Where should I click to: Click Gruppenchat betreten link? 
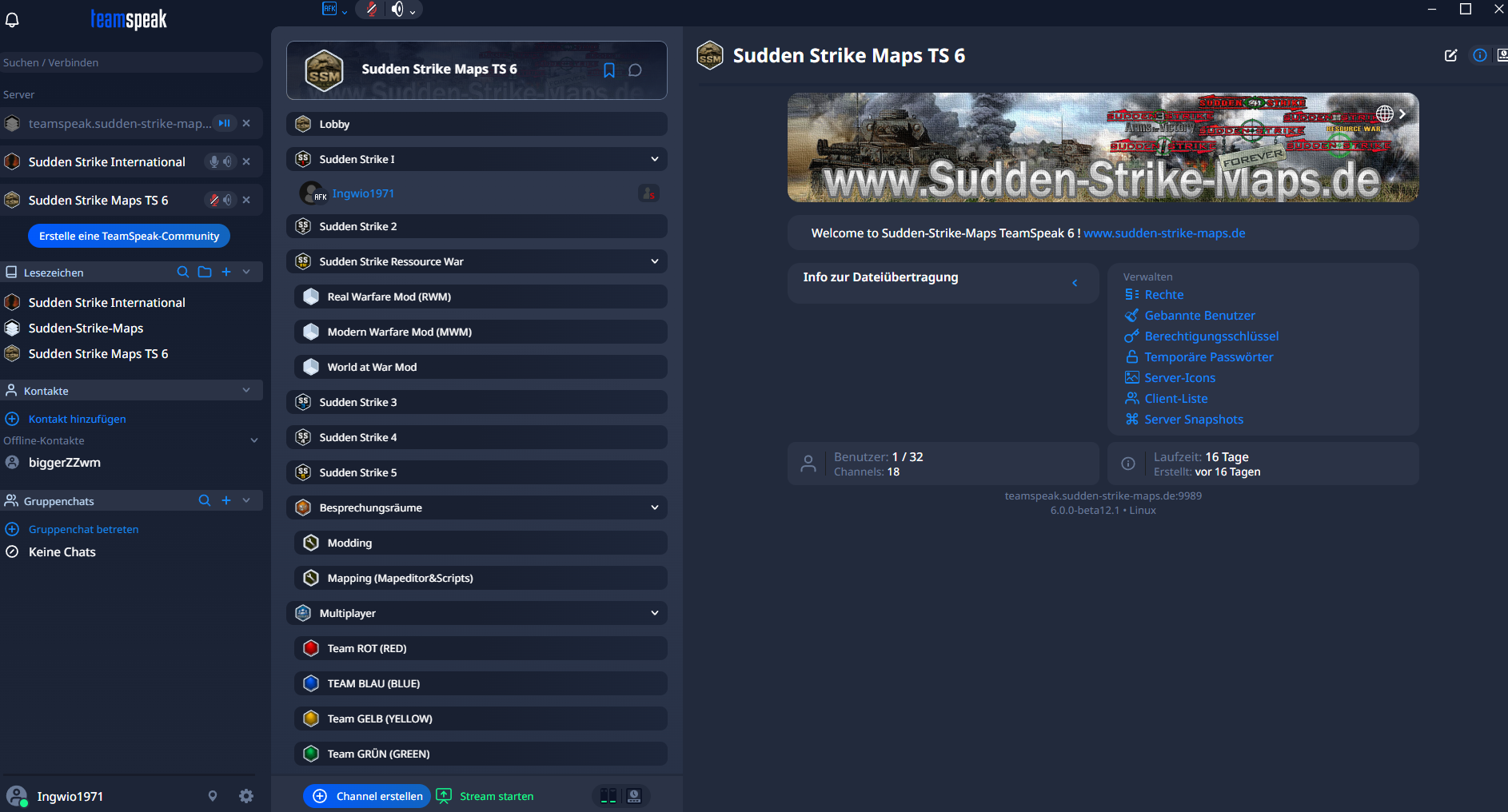(x=83, y=529)
